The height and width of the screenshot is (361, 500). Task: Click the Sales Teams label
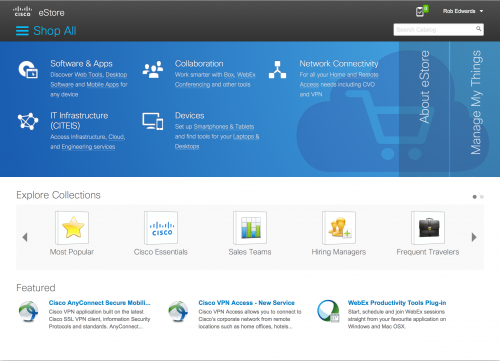250,252
